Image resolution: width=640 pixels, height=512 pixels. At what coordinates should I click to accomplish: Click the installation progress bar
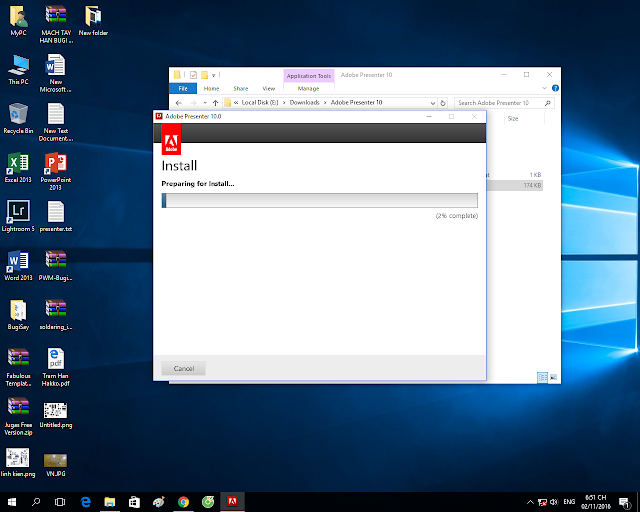pyautogui.click(x=320, y=200)
